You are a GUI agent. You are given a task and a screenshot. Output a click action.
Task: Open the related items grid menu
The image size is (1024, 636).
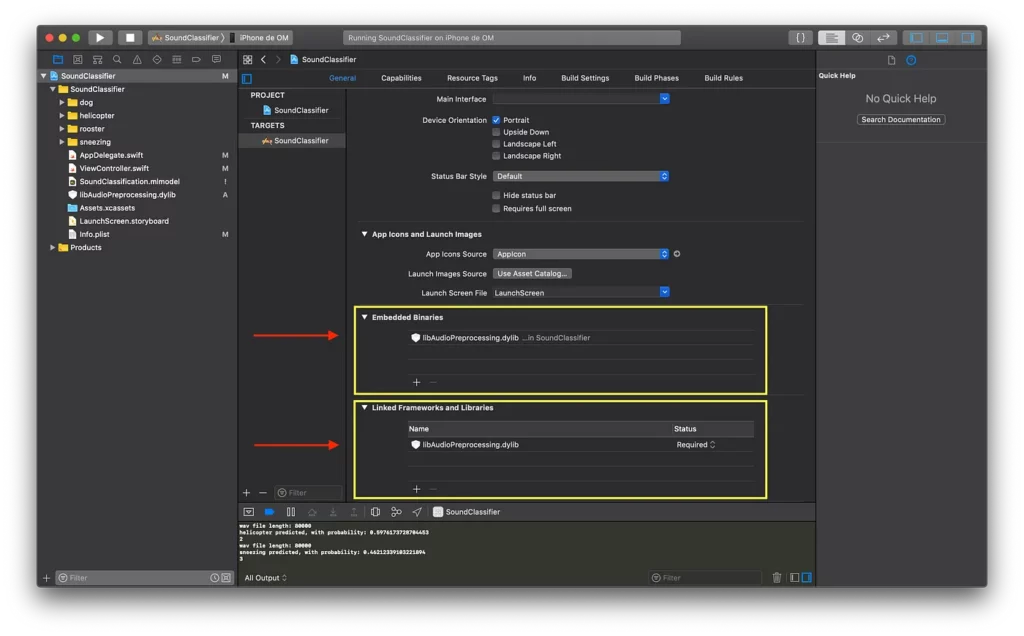pos(248,59)
